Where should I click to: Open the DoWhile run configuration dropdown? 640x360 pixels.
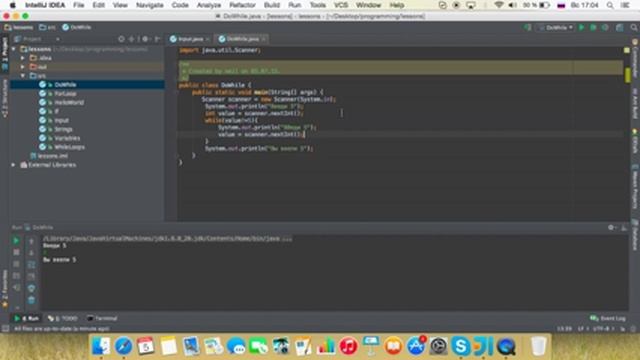click(556, 27)
